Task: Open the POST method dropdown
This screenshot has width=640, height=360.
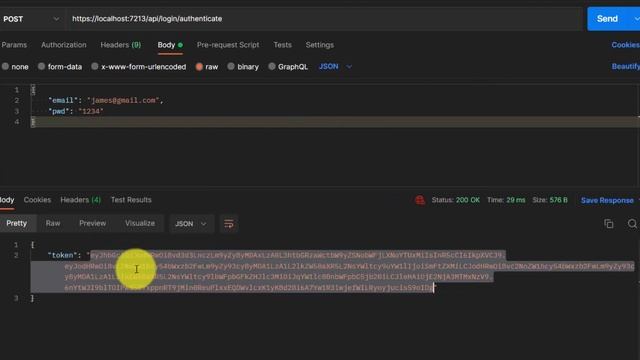Action: 31,19
